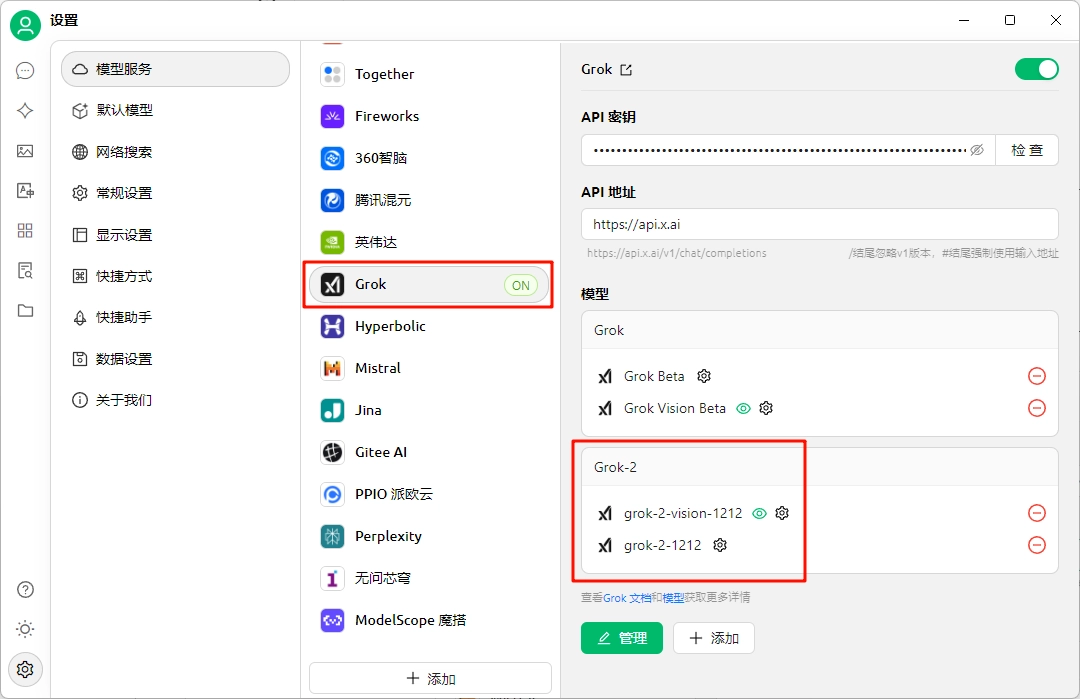Toggle the theme sun icon

[x=25, y=629]
